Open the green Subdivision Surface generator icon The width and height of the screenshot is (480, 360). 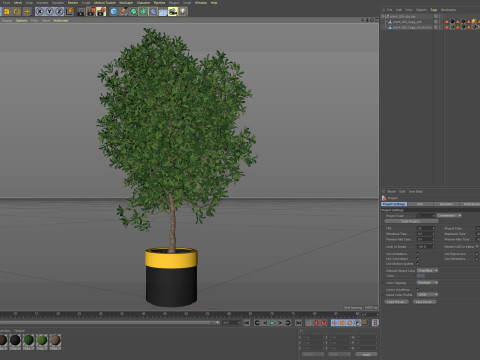134,12
